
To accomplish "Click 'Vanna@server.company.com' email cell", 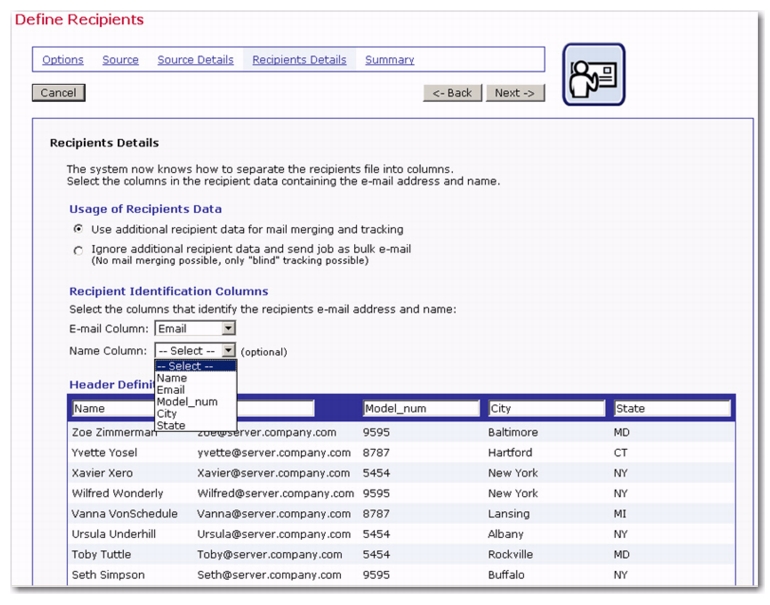I will pyautogui.click(x=274, y=514).
